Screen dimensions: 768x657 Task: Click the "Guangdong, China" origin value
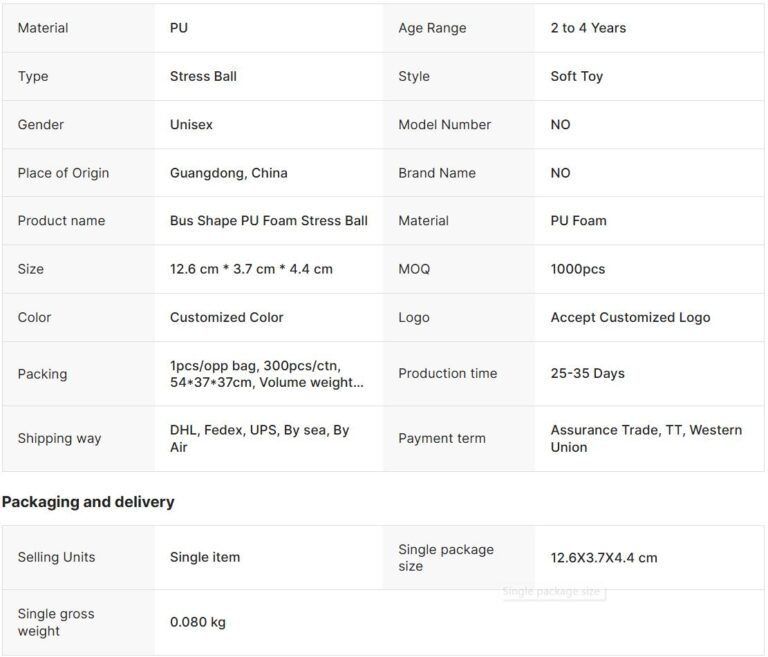[228, 173]
